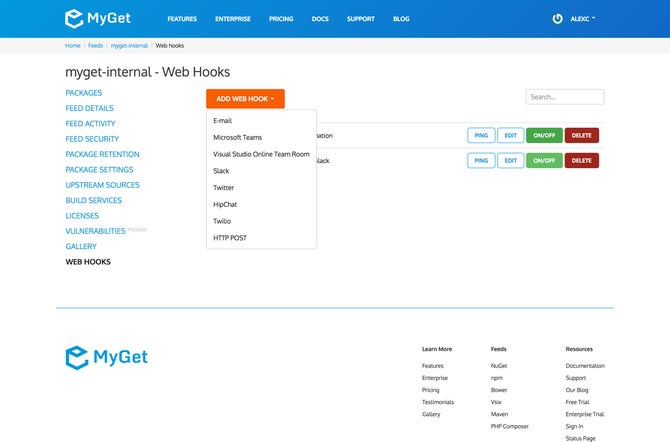Image resolution: width=670 pixels, height=442 pixels.
Task: Open Gallery link in footer
Action: (x=431, y=414)
